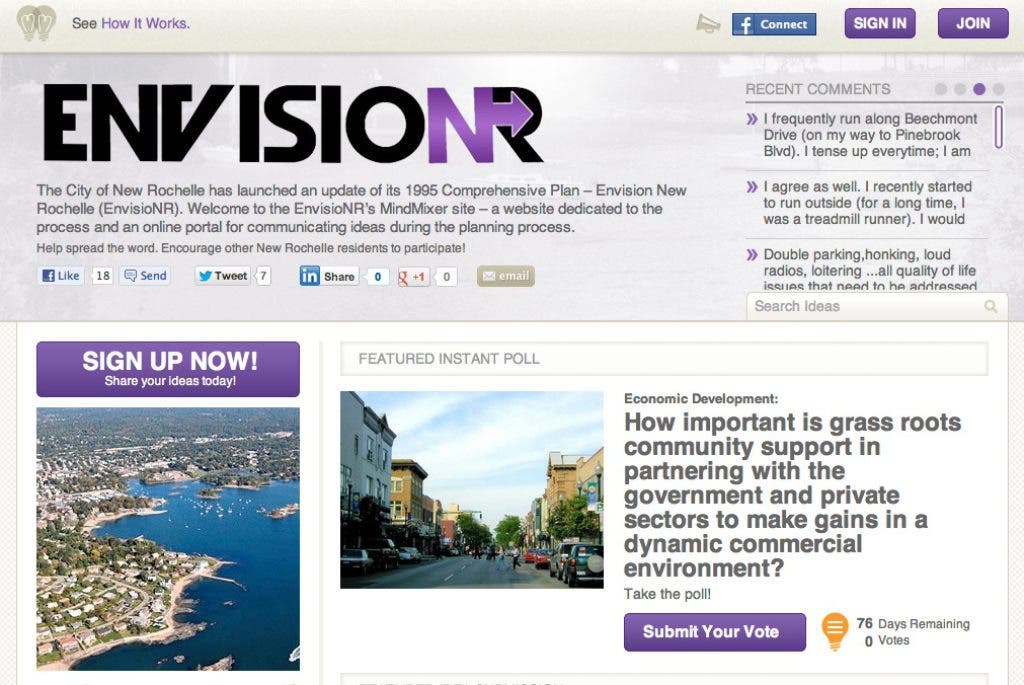
Task: Click the SIGN IN button
Action: (x=880, y=24)
